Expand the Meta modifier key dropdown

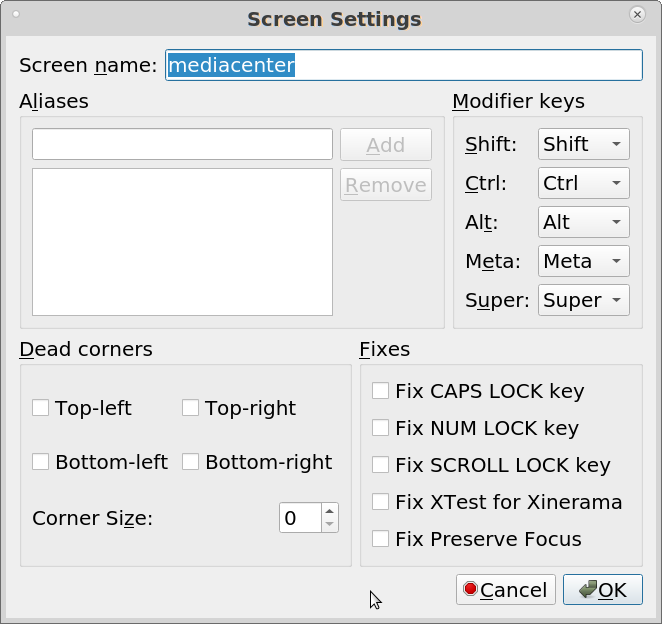[583, 261]
